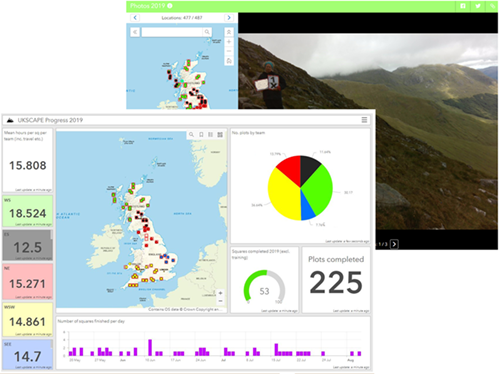Select the yellow slice of the pie chart

283,197
